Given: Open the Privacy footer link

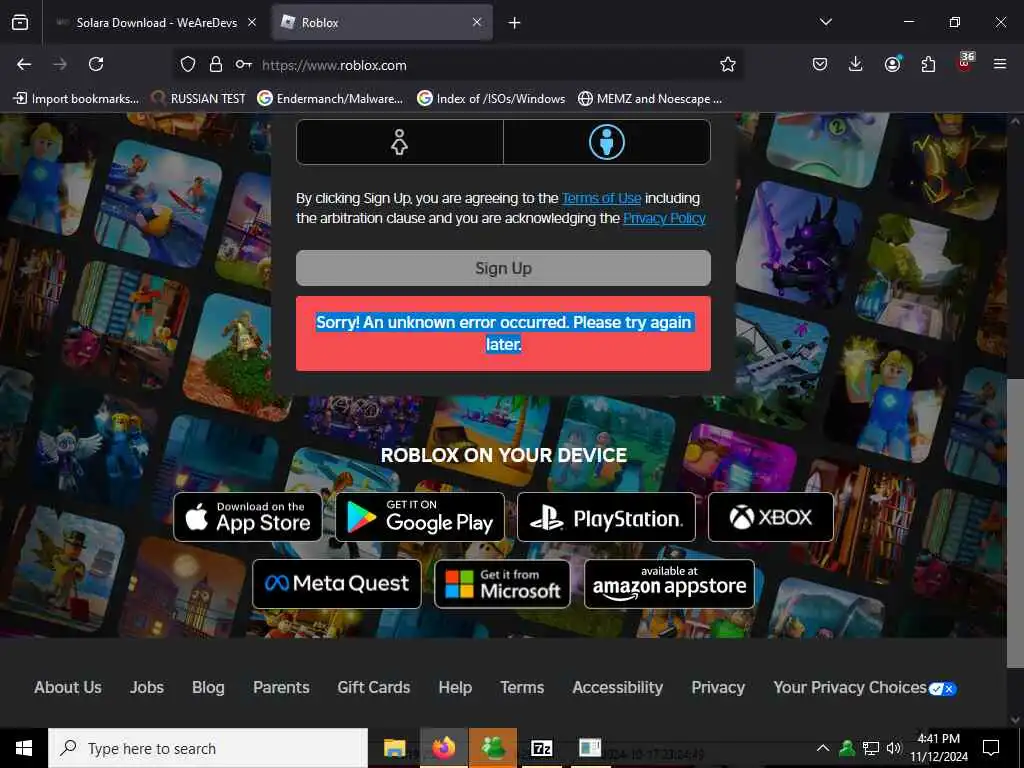Looking at the screenshot, I should click(x=718, y=687).
